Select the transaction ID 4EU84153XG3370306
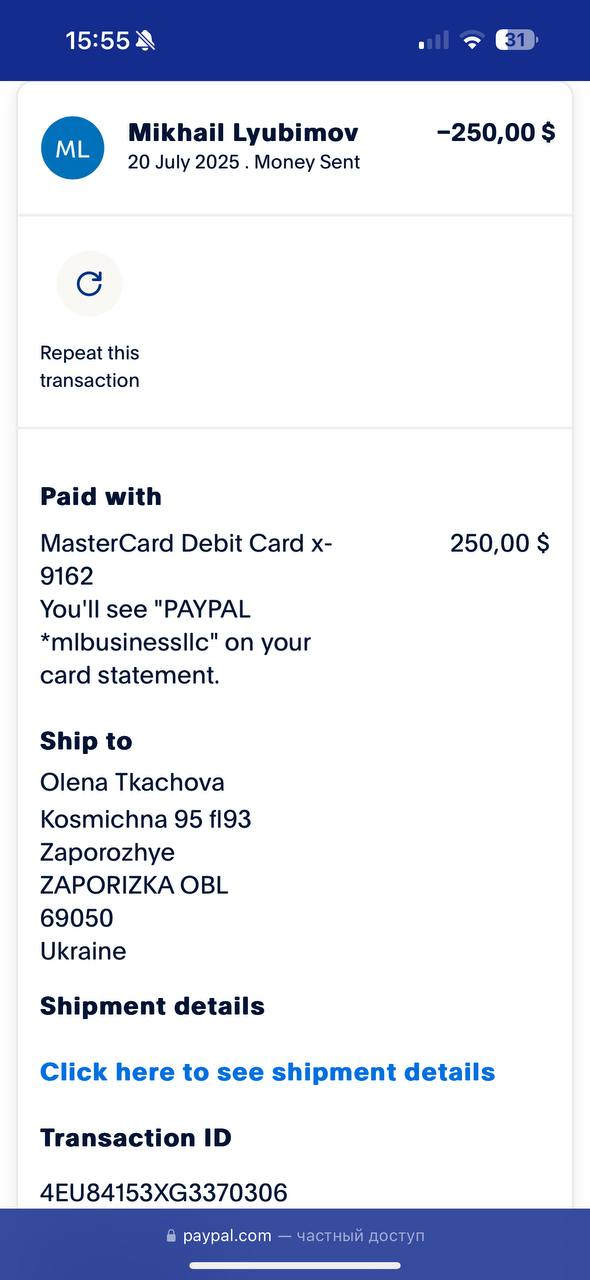Image resolution: width=590 pixels, height=1280 pixels. [x=164, y=1192]
